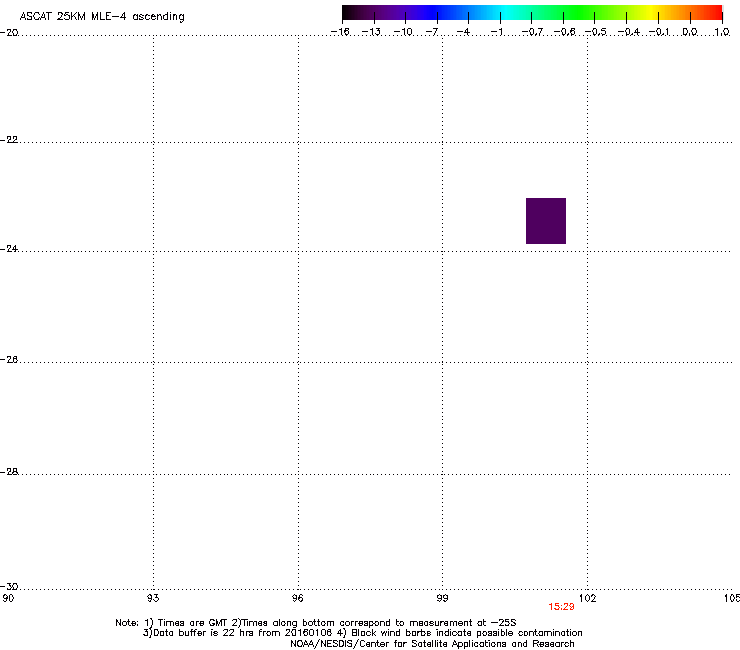740x650 pixels.
Task: Click the color scale value 0.0
Action: click(690, 32)
